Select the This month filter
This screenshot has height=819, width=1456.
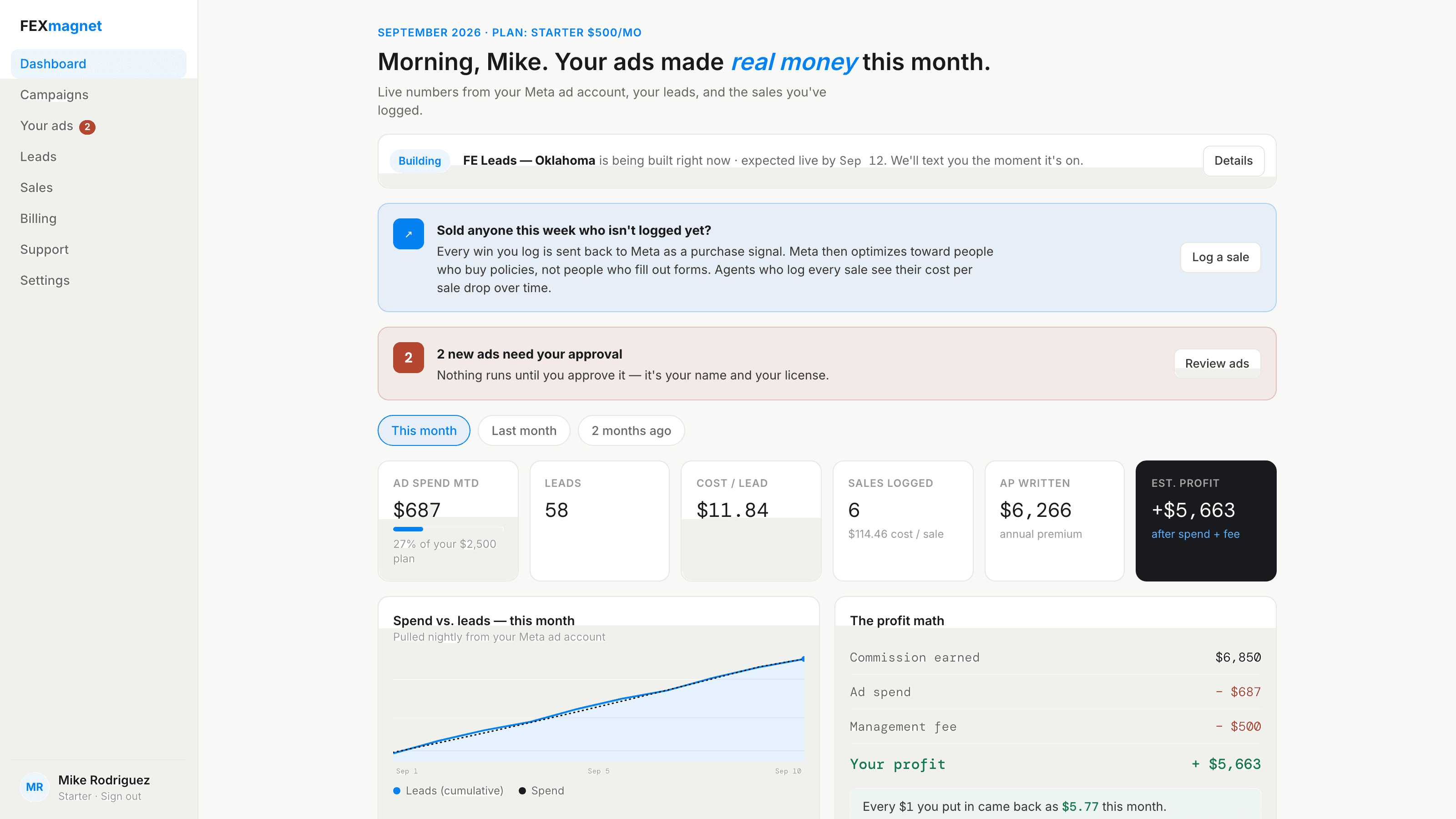point(424,431)
